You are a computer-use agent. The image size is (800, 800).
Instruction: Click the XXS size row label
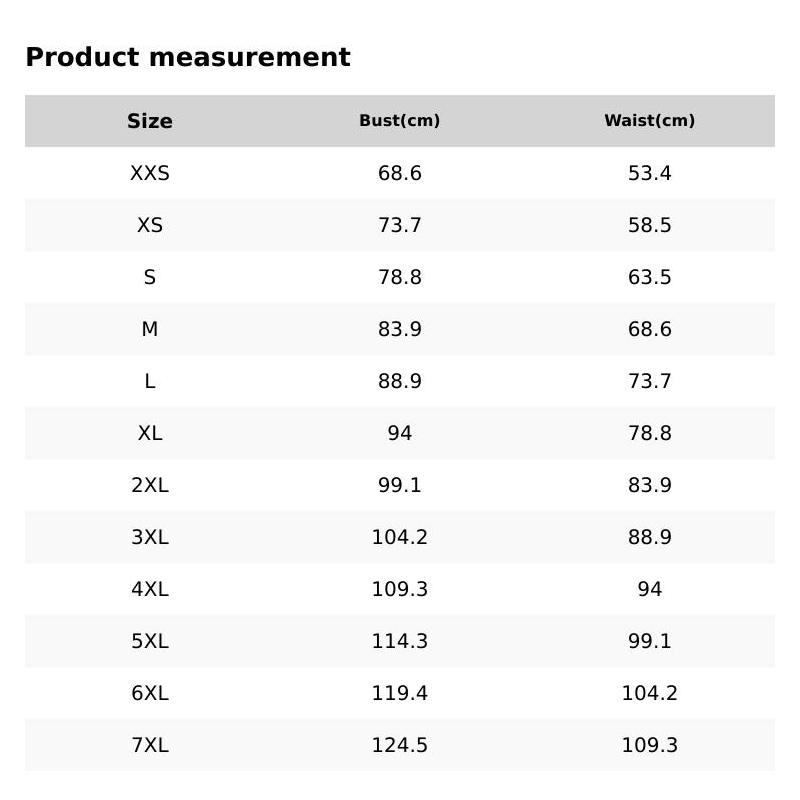(150, 173)
